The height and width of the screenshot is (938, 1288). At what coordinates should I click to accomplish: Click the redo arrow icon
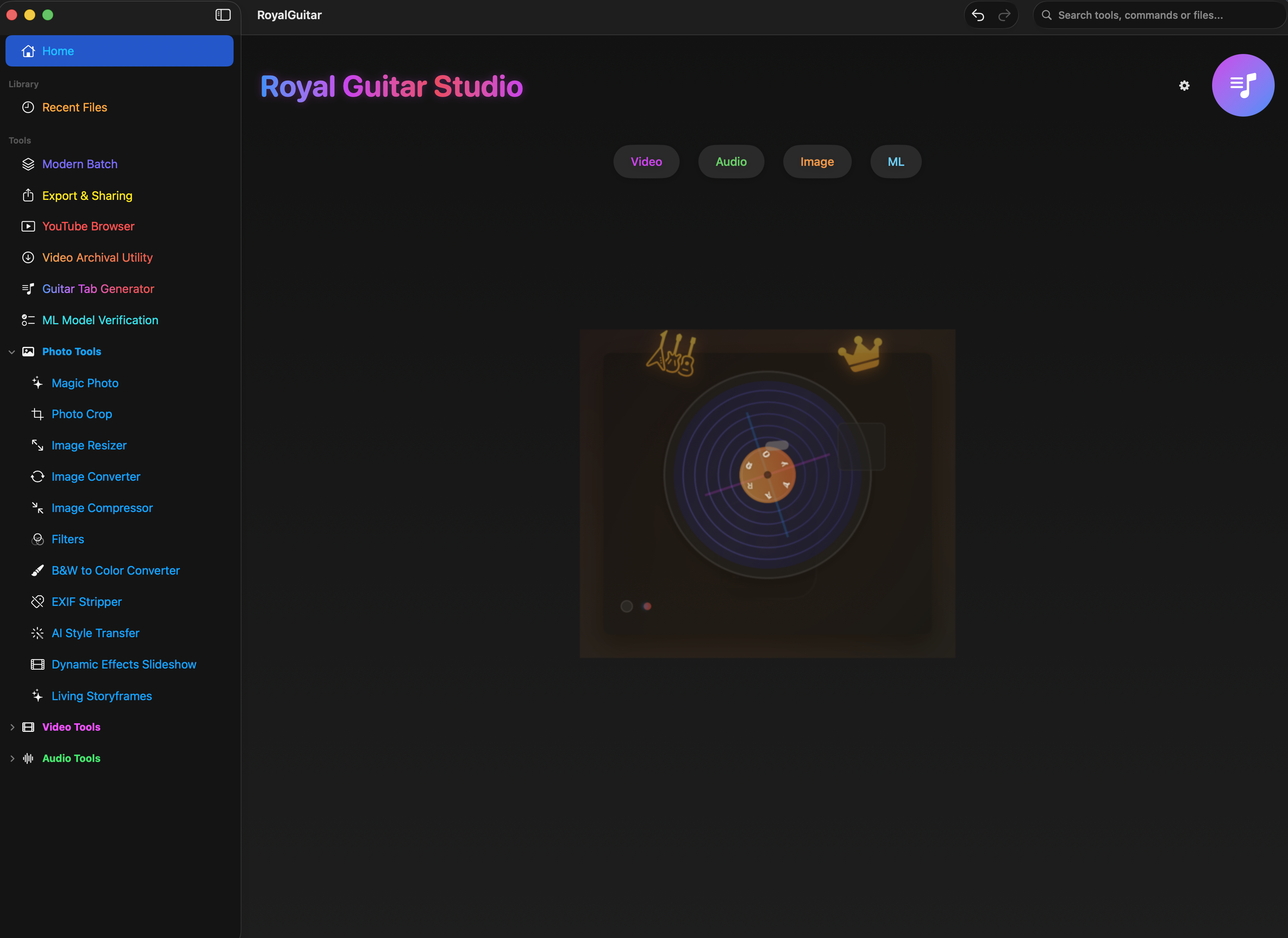1004,15
